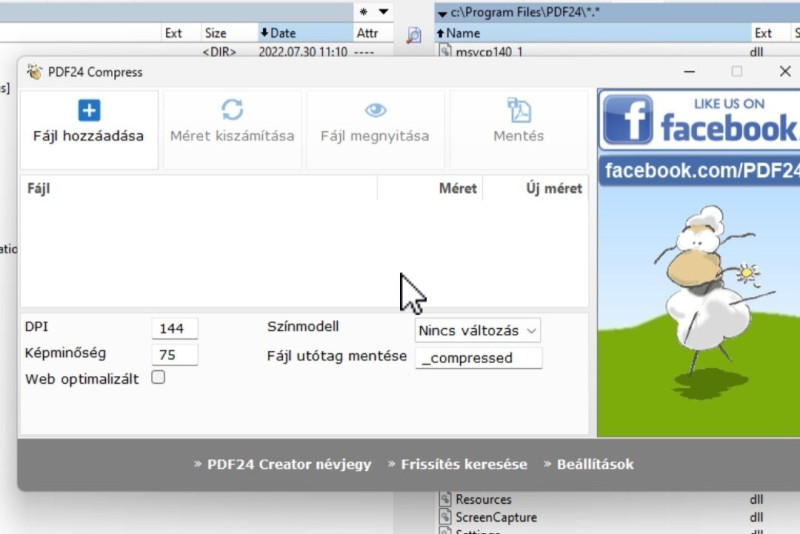Sort by Ext column in right panel

pos(770,33)
